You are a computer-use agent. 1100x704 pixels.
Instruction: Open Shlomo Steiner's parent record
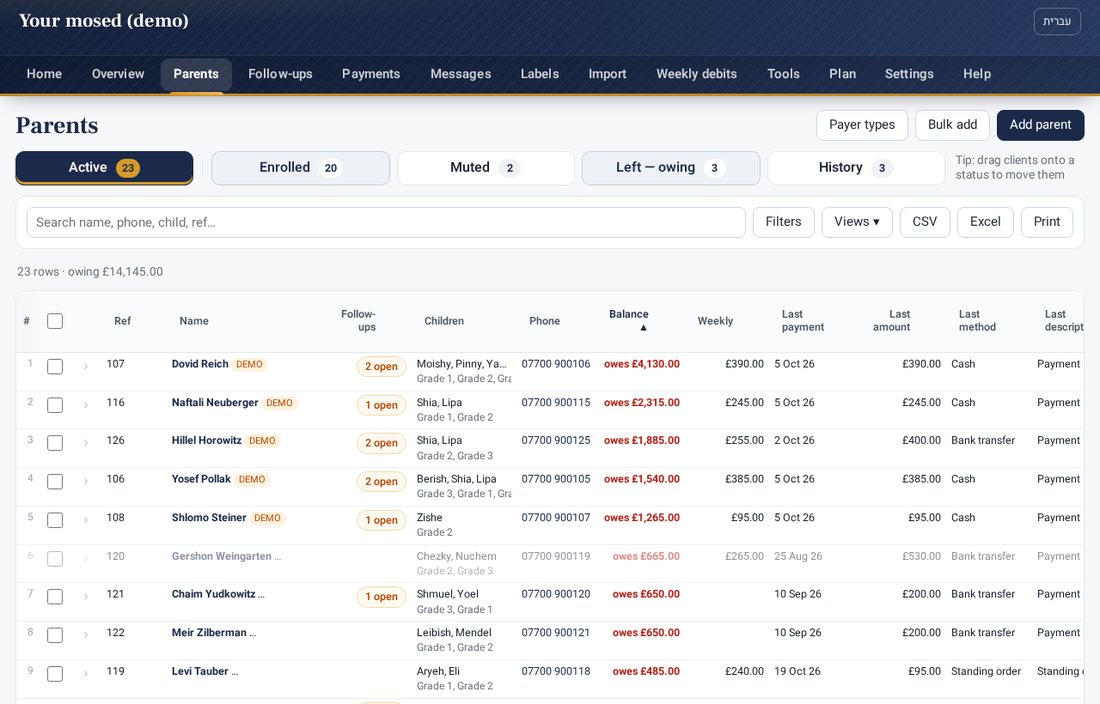click(x=209, y=517)
